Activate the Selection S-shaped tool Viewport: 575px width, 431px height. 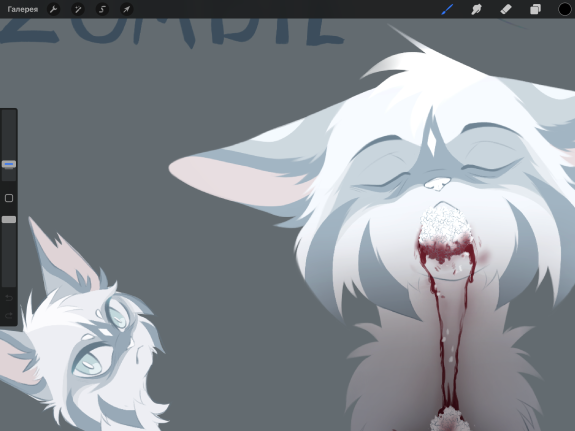coord(102,9)
